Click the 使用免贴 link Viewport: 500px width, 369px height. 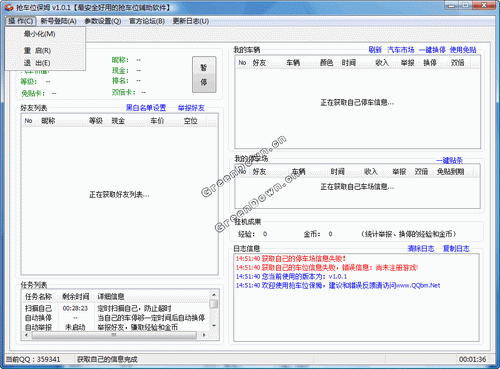point(463,50)
